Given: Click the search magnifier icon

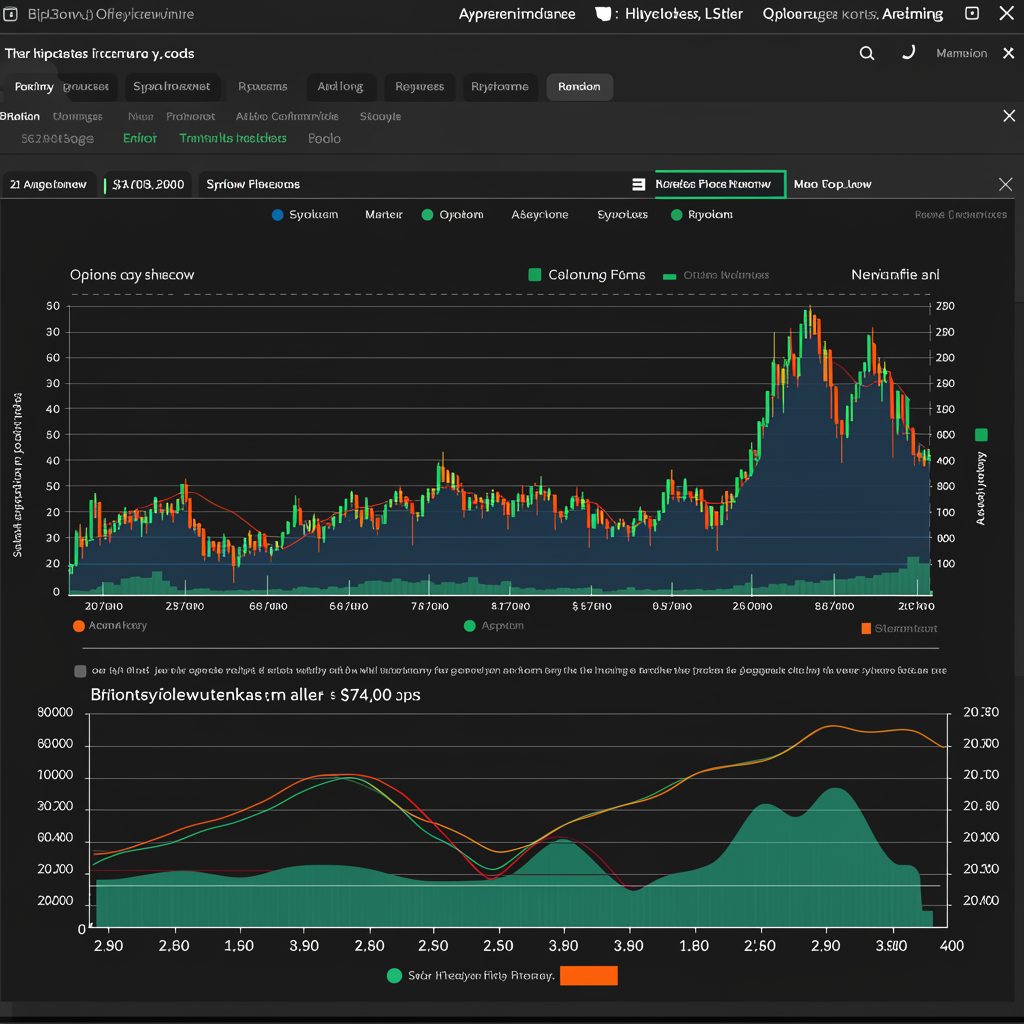Looking at the screenshot, I should coord(867,53).
